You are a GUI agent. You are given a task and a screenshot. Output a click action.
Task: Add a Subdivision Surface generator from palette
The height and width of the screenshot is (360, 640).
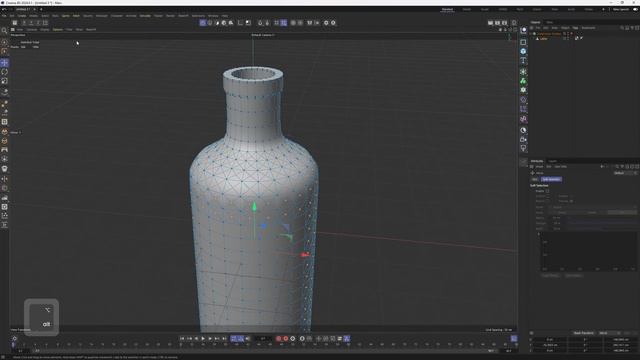coord(523,72)
